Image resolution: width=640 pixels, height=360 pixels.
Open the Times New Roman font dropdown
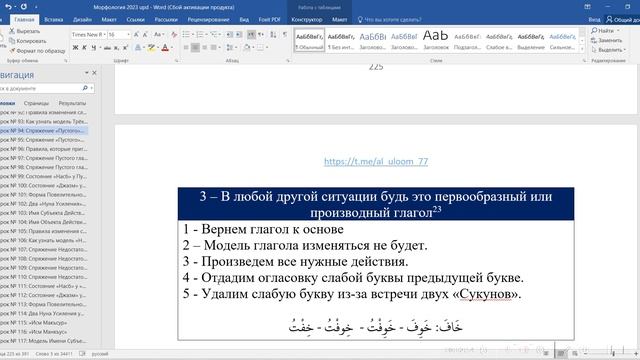pos(104,35)
